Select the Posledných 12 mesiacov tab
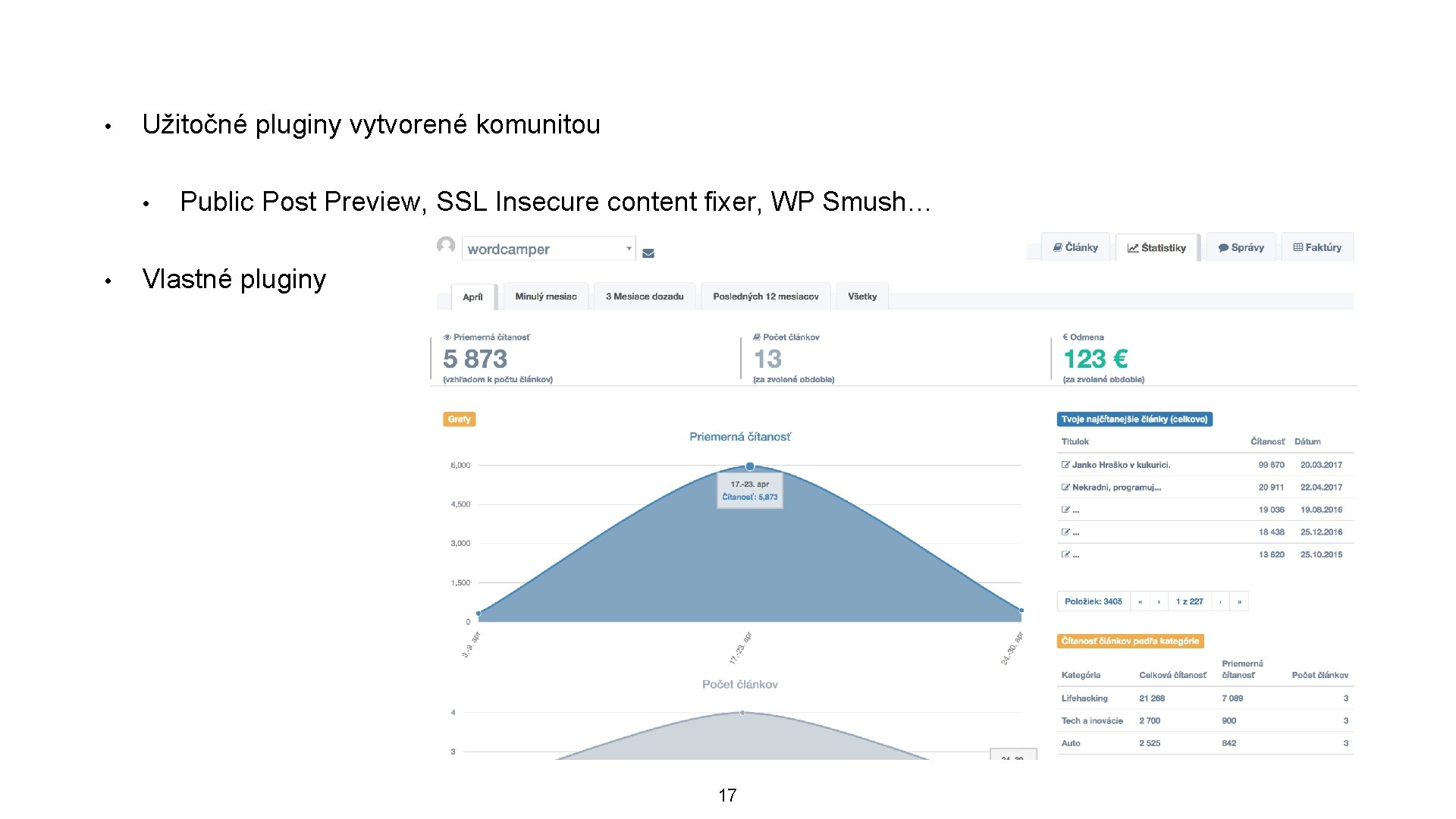The image size is (1456, 819). click(765, 297)
